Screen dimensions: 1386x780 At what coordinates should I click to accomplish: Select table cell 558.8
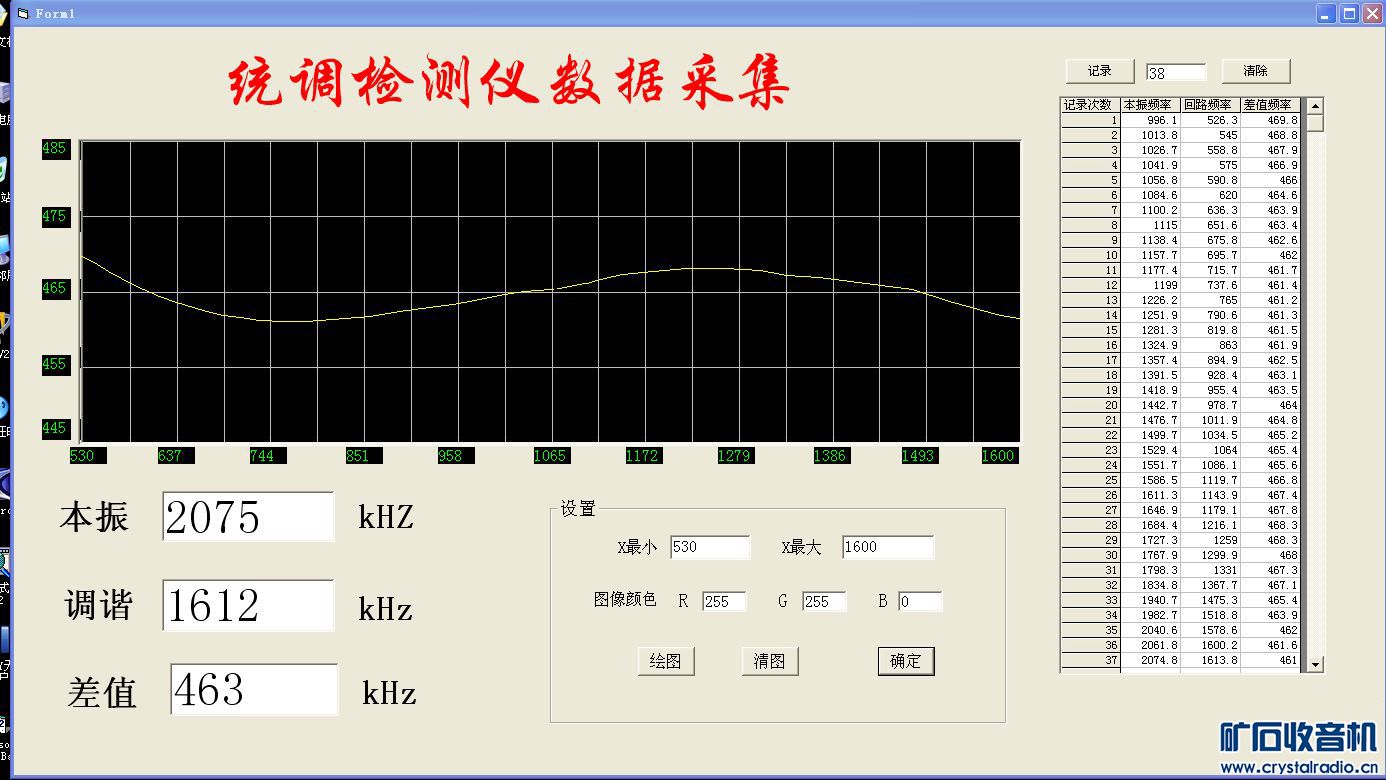click(x=1210, y=150)
